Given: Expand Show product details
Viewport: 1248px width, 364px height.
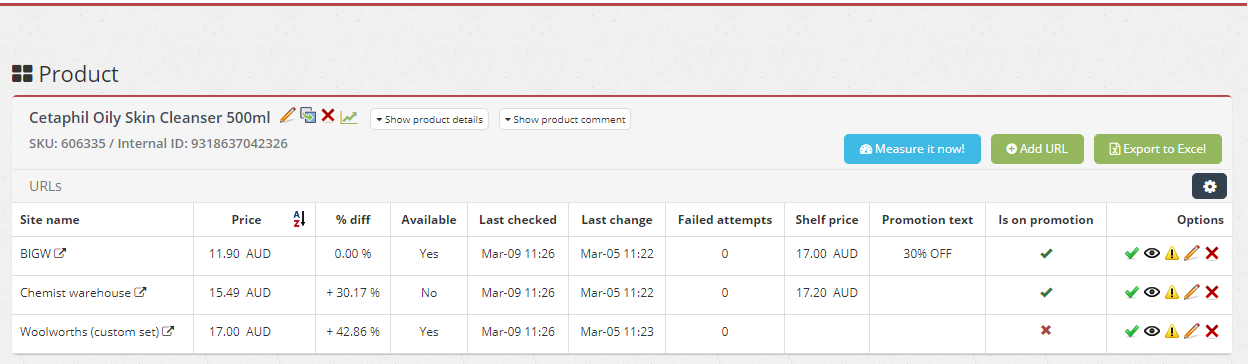Looking at the screenshot, I should point(430,119).
